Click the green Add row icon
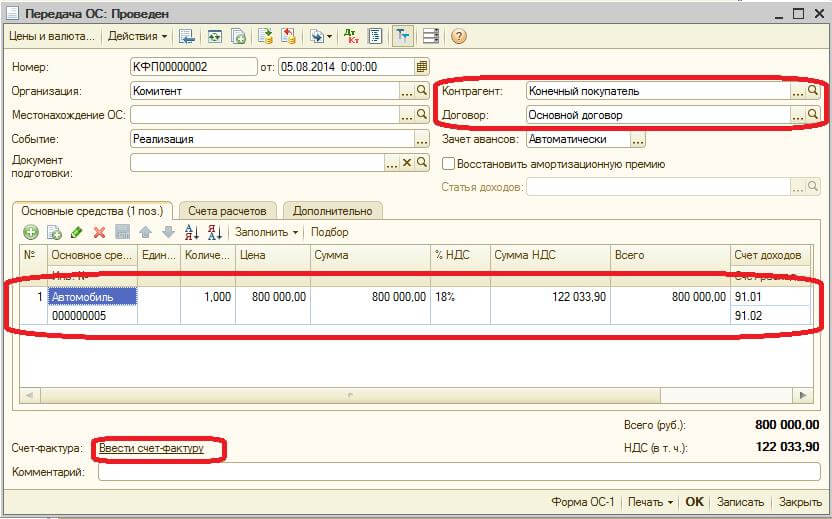This screenshot has width=832, height=519. click(31, 232)
